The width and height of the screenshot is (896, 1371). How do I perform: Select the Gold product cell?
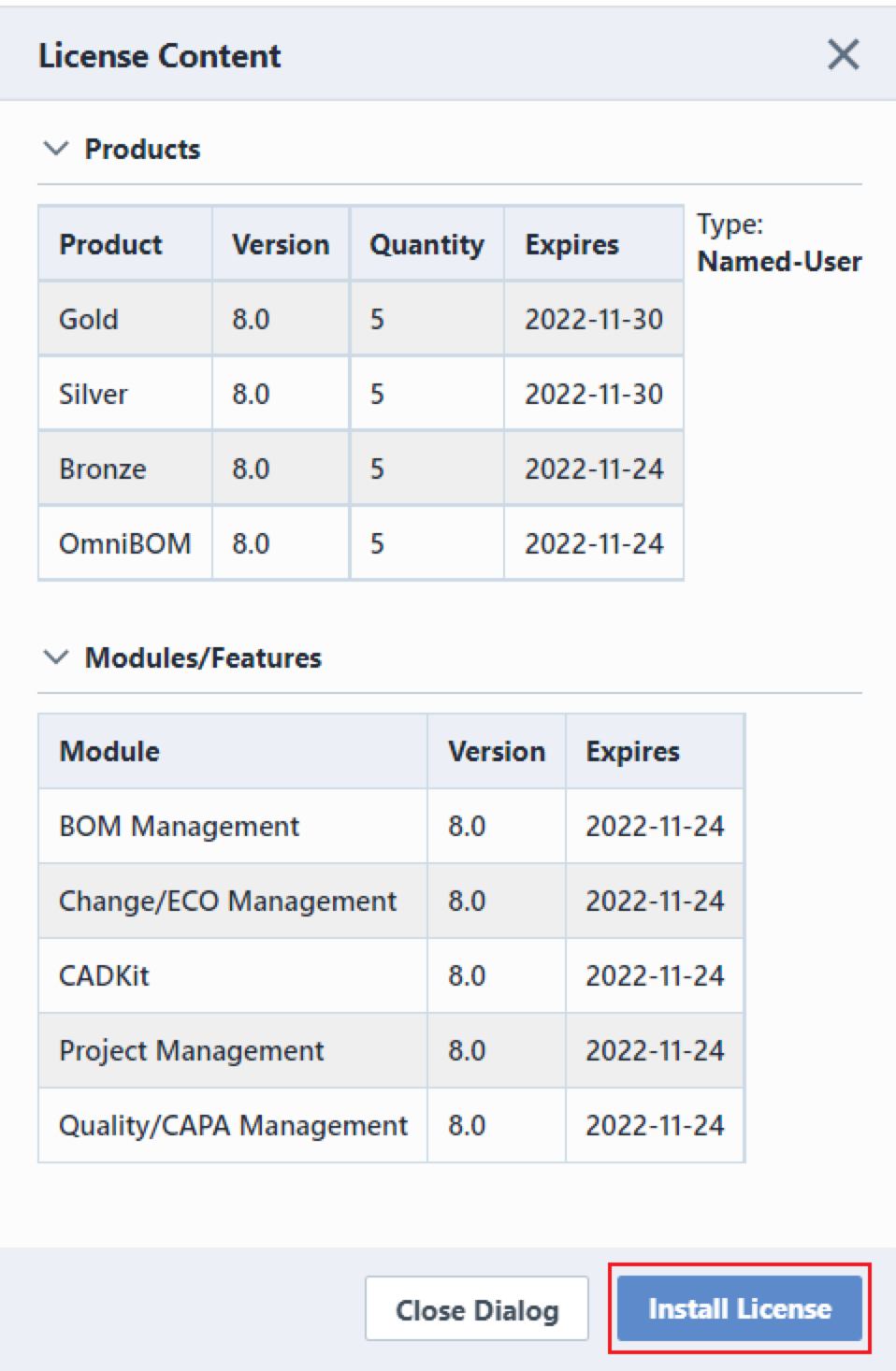tap(125, 319)
